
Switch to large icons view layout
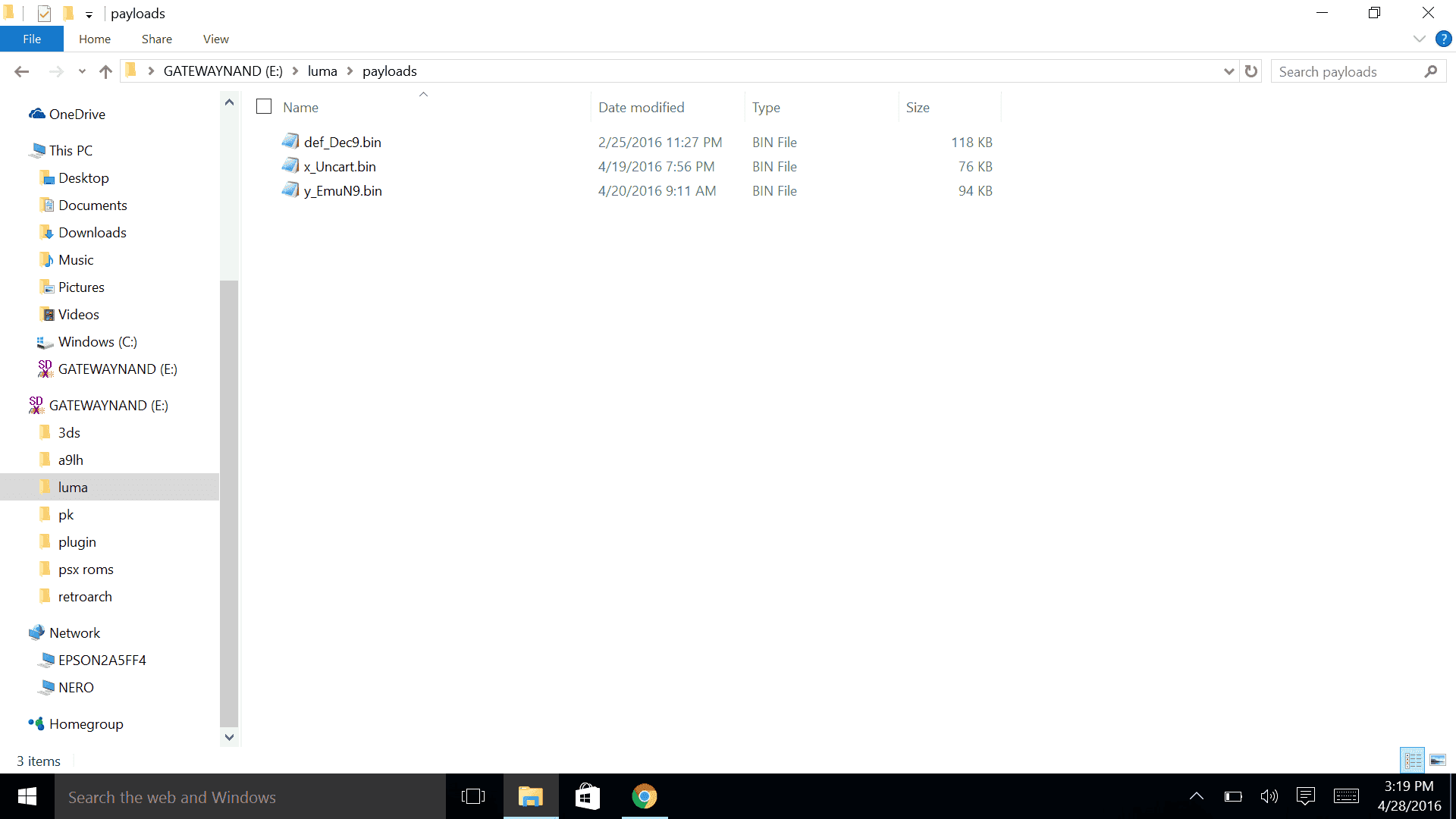[x=1438, y=760]
